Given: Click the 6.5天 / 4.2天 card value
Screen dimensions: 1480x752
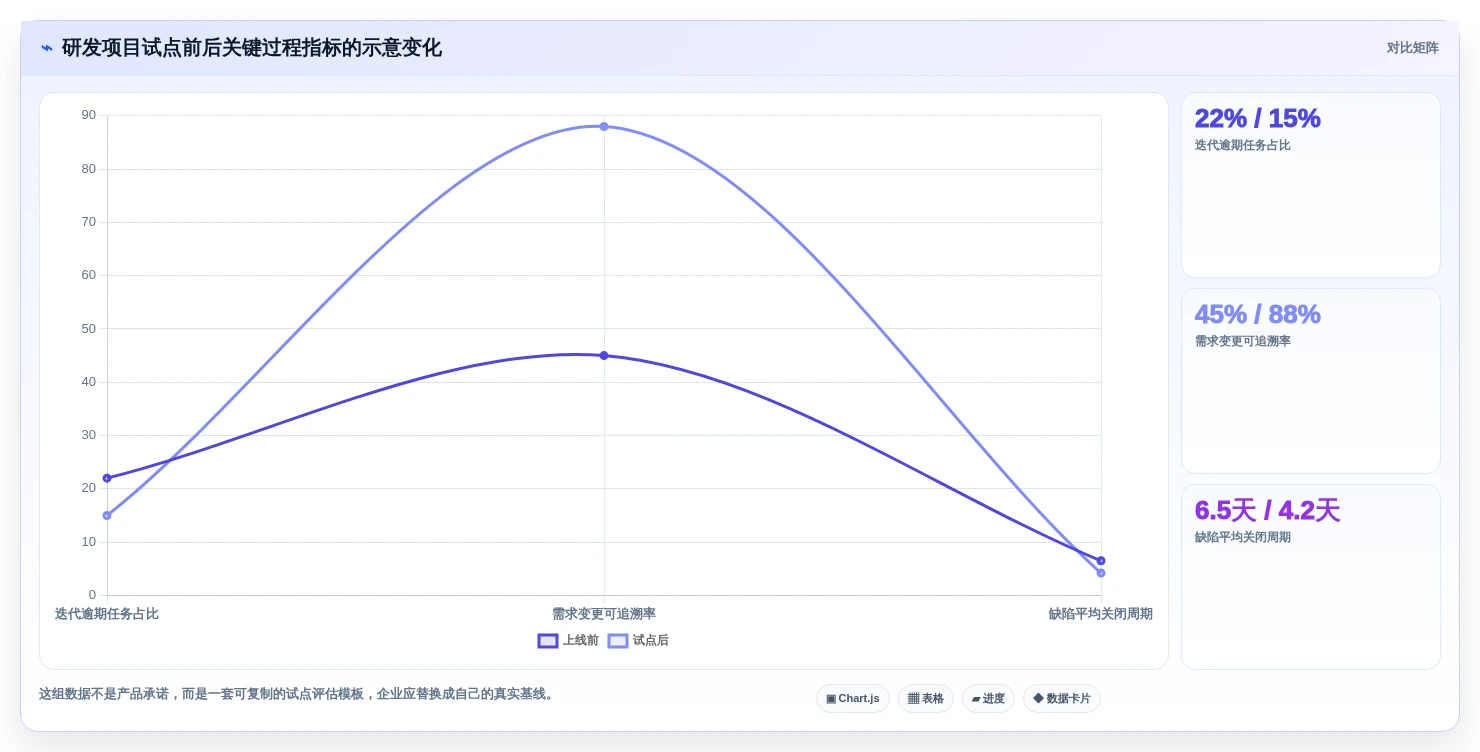Looking at the screenshot, I should coord(1267,510).
